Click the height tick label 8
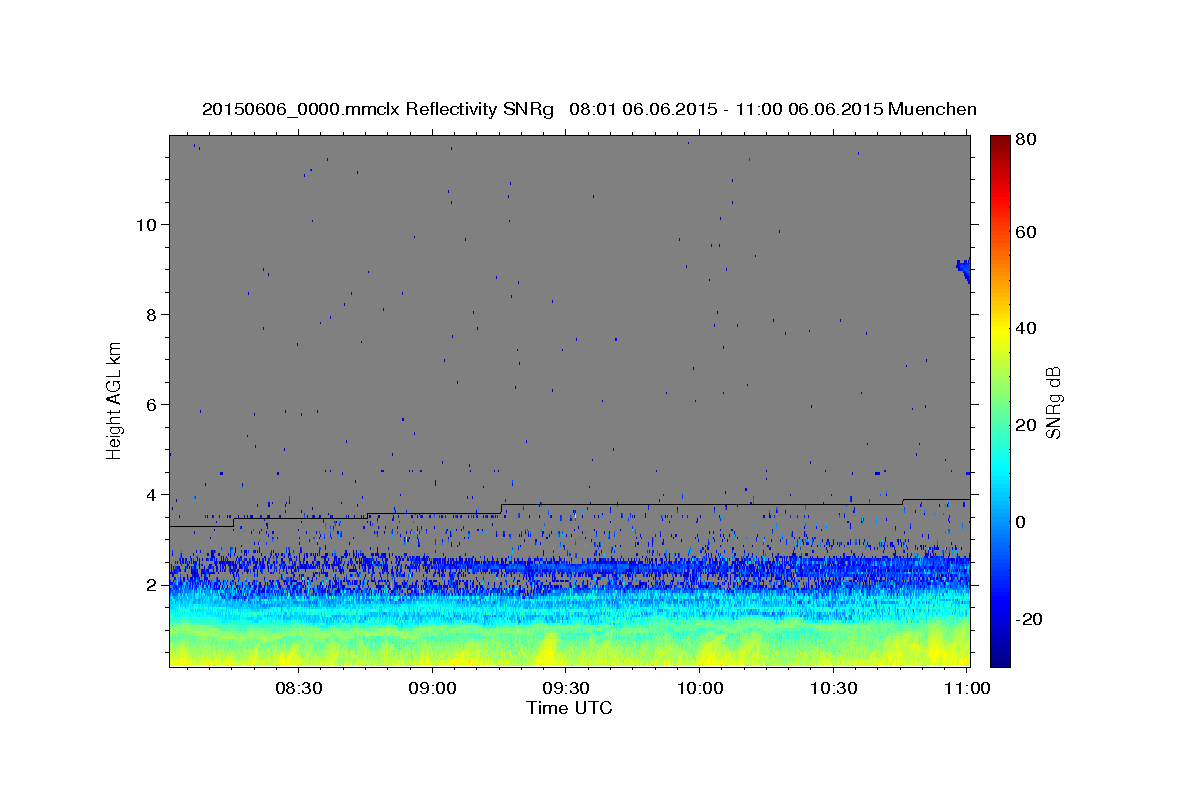This screenshot has width=1200, height=800. click(x=152, y=314)
